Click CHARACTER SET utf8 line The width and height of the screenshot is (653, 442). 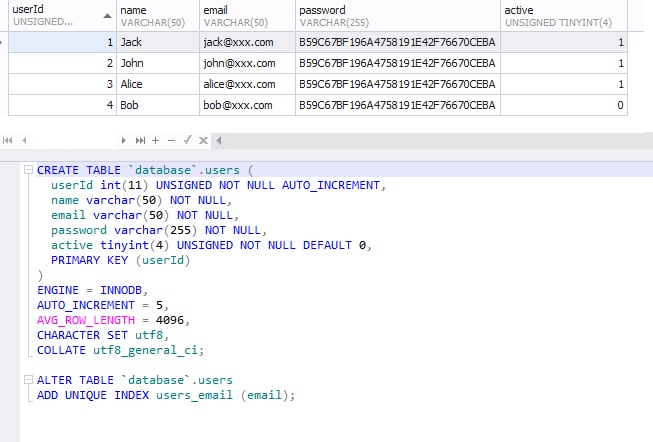click(x=102, y=335)
